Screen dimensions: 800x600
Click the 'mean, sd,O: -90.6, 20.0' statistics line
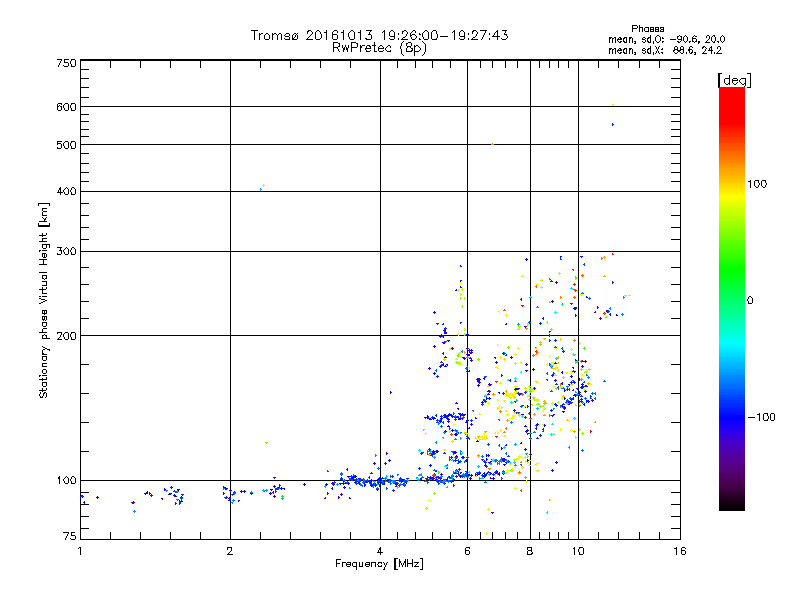point(666,39)
